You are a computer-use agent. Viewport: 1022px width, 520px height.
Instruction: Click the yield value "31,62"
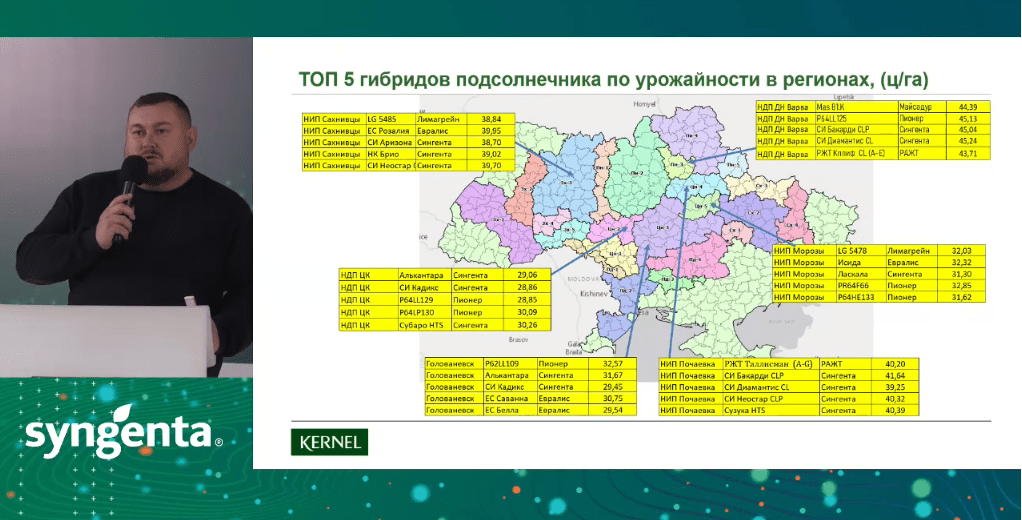click(x=961, y=297)
